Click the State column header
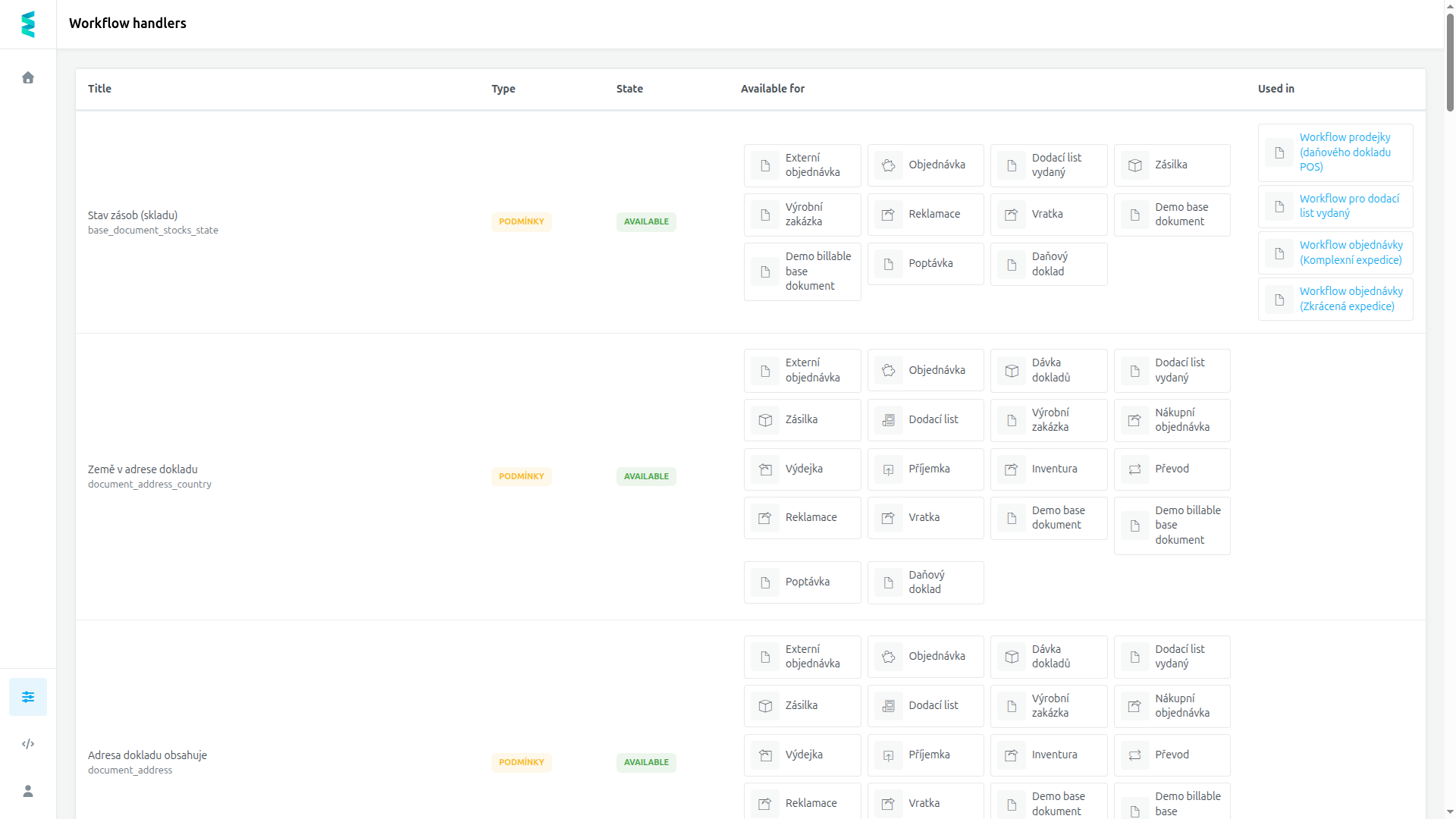The height and width of the screenshot is (819, 1456). pyautogui.click(x=629, y=89)
